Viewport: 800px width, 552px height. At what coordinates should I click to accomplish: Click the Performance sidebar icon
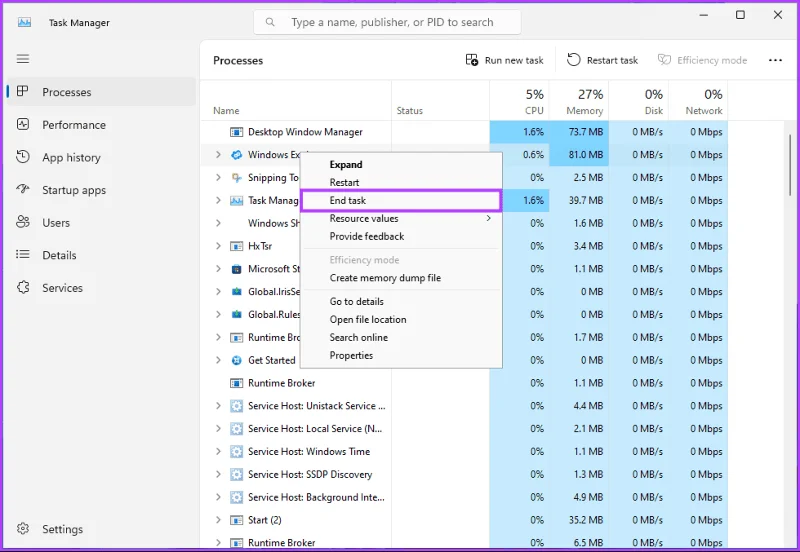23,124
